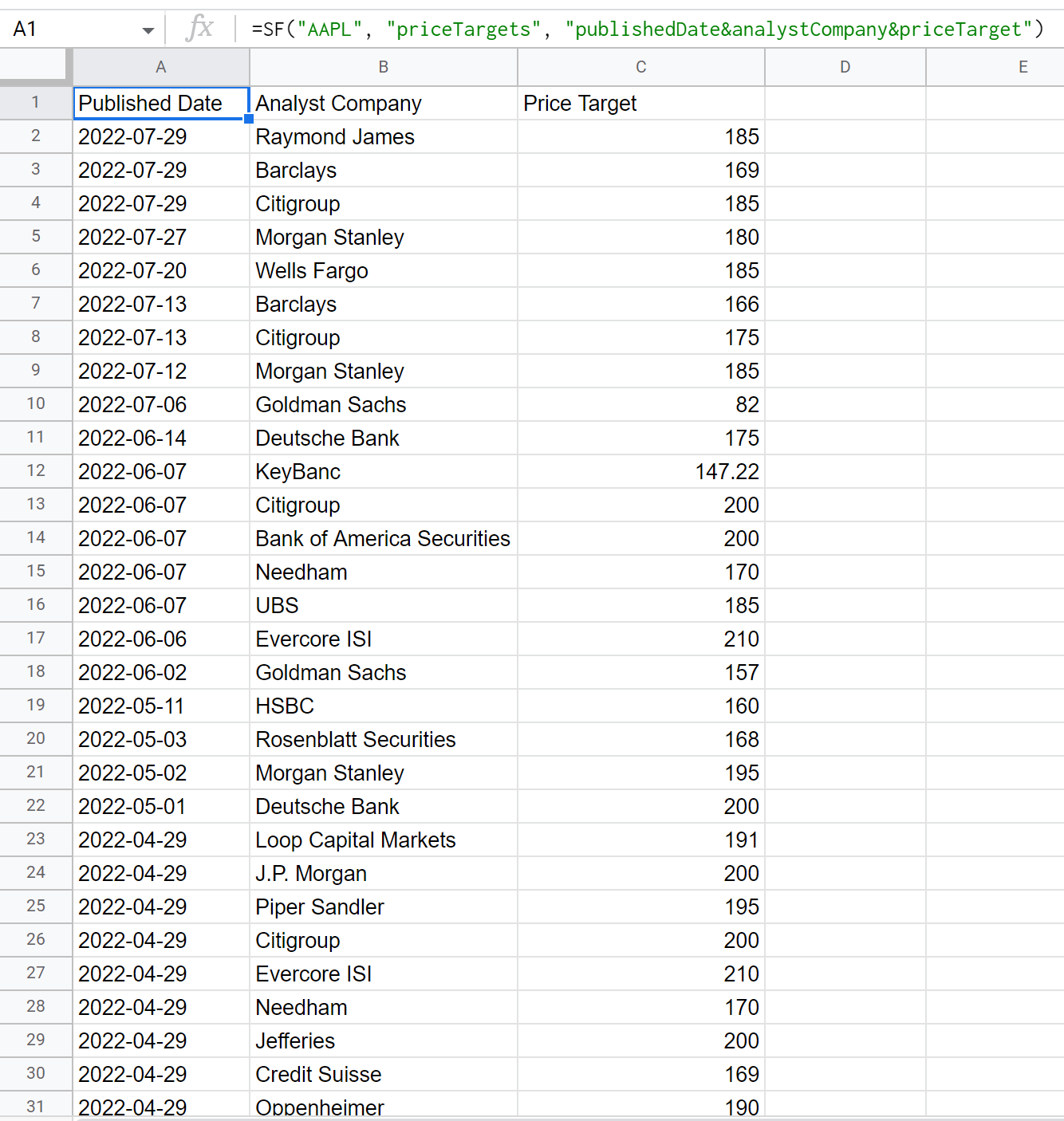Screen dimensions: 1064x1121
Task: Select column D header
Action: coord(845,67)
